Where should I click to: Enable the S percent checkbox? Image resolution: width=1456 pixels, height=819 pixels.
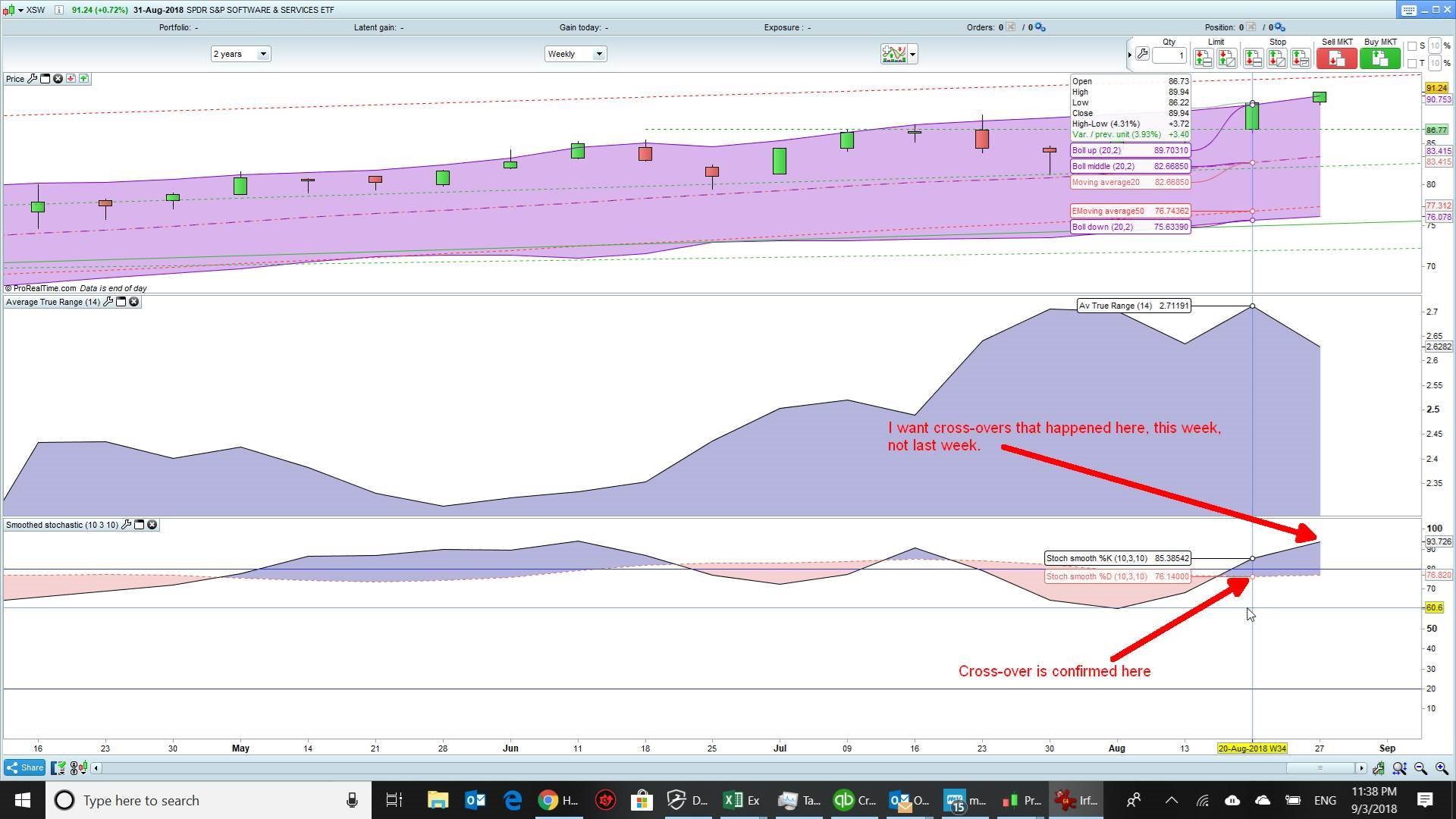[1412, 46]
